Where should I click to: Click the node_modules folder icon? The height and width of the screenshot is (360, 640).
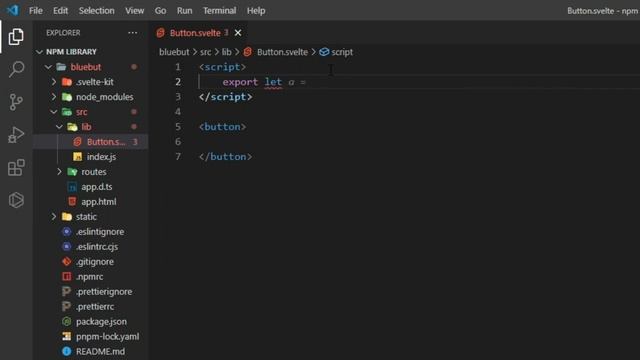tap(67, 97)
